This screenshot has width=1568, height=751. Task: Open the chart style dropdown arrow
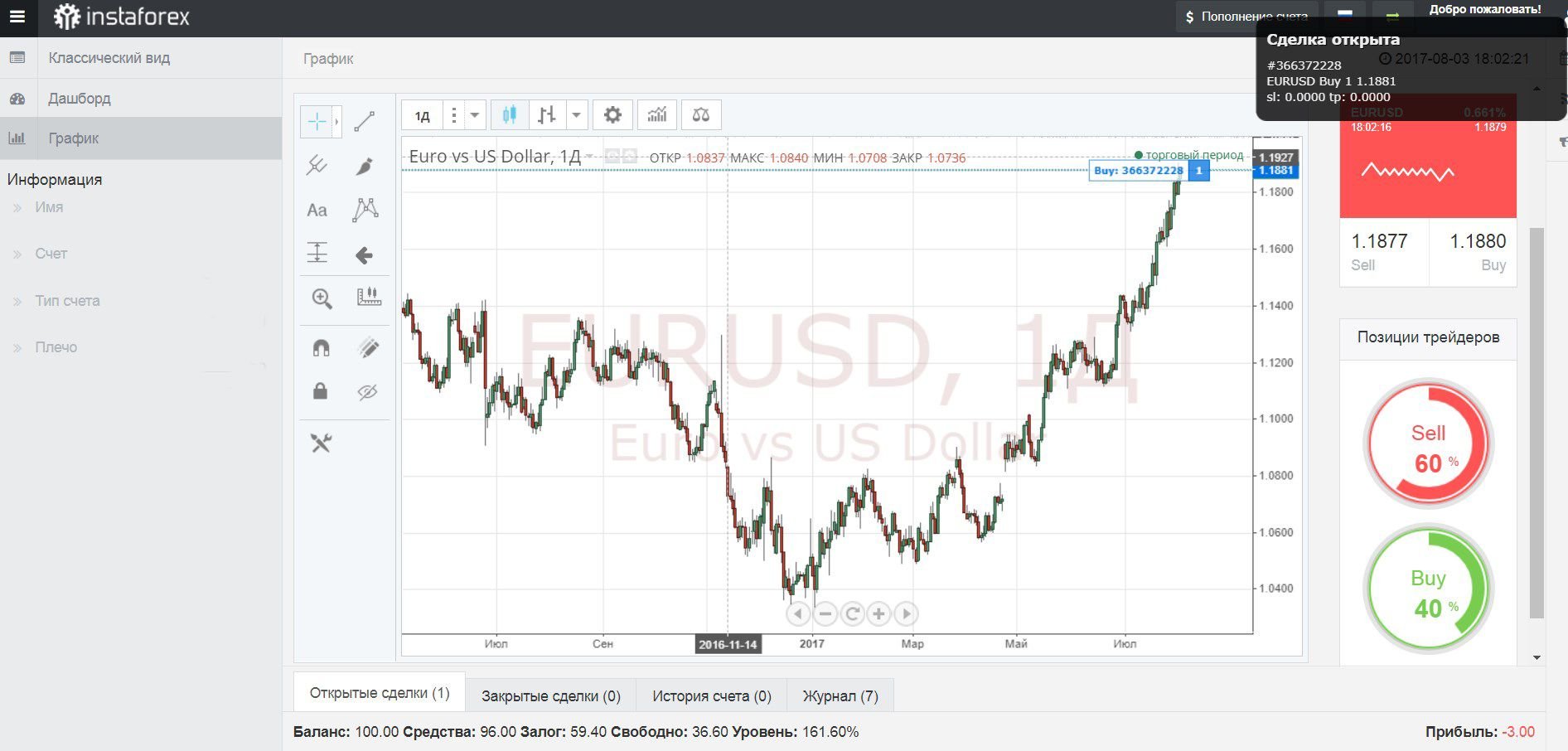click(x=577, y=115)
